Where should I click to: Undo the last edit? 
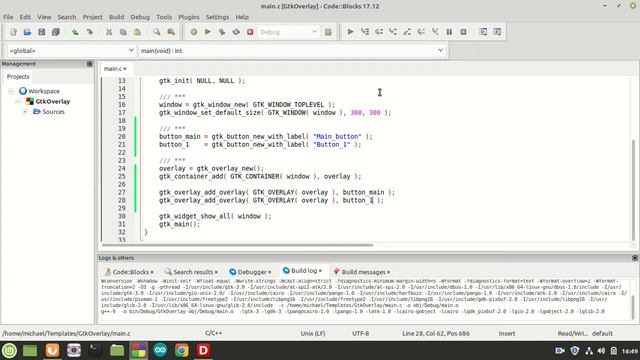coord(75,32)
